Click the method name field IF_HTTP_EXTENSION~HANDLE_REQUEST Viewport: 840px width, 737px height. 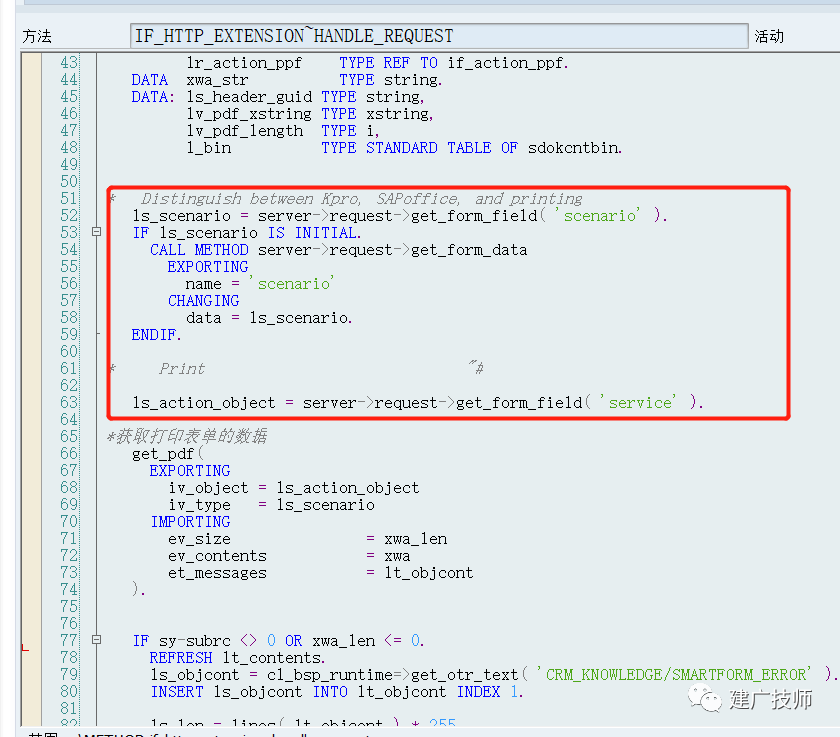(439, 36)
